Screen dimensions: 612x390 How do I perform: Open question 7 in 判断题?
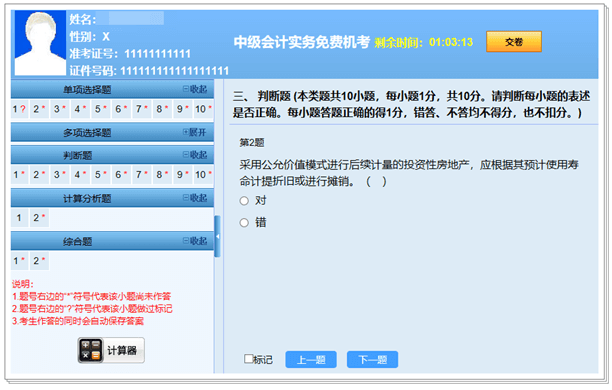tap(142, 175)
